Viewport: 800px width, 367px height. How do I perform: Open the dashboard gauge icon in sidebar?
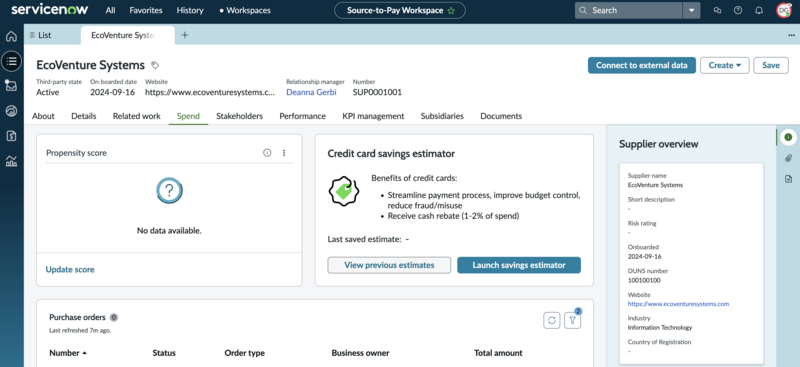tap(11, 111)
